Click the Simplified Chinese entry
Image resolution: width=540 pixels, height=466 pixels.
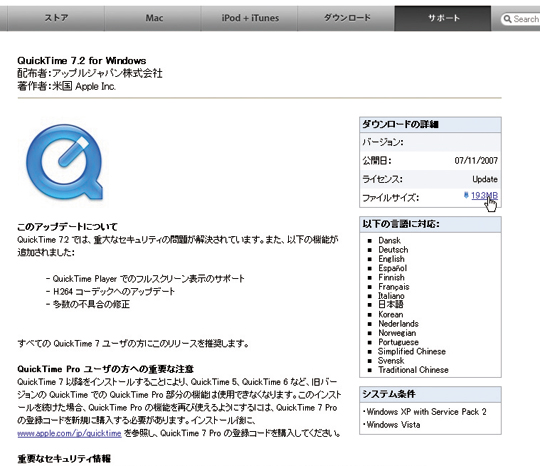(x=412, y=352)
